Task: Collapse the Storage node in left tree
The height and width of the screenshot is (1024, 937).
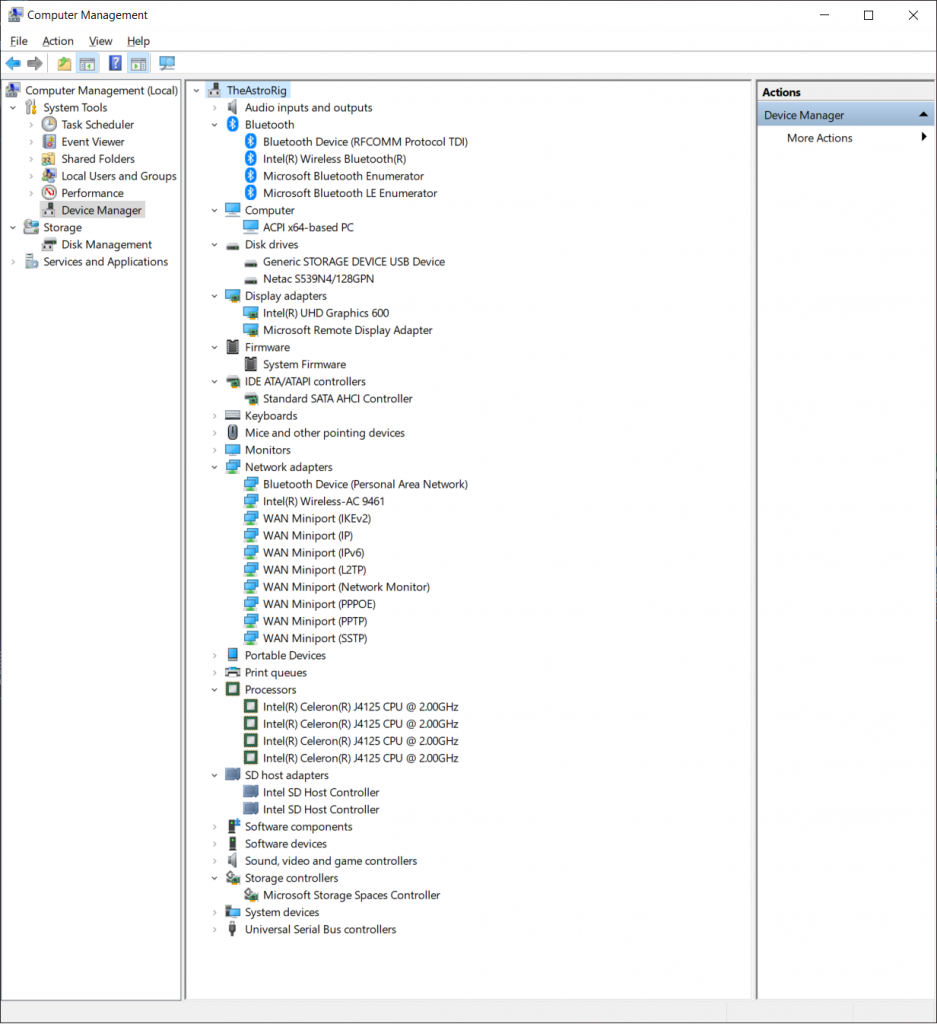Action: point(13,227)
